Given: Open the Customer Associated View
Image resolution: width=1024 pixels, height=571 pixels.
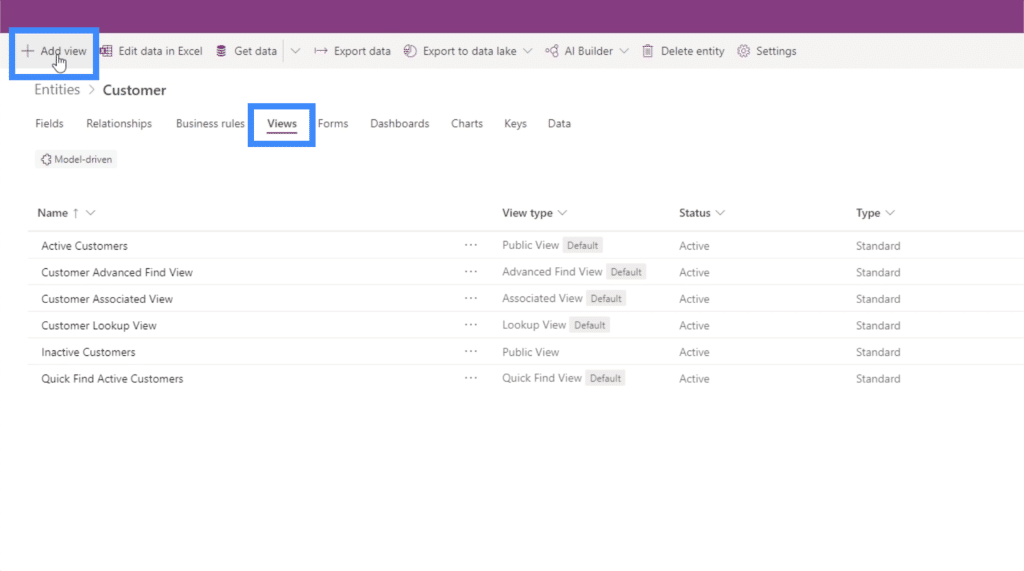Looking at the screenshot, I should [x=107, y=299].
